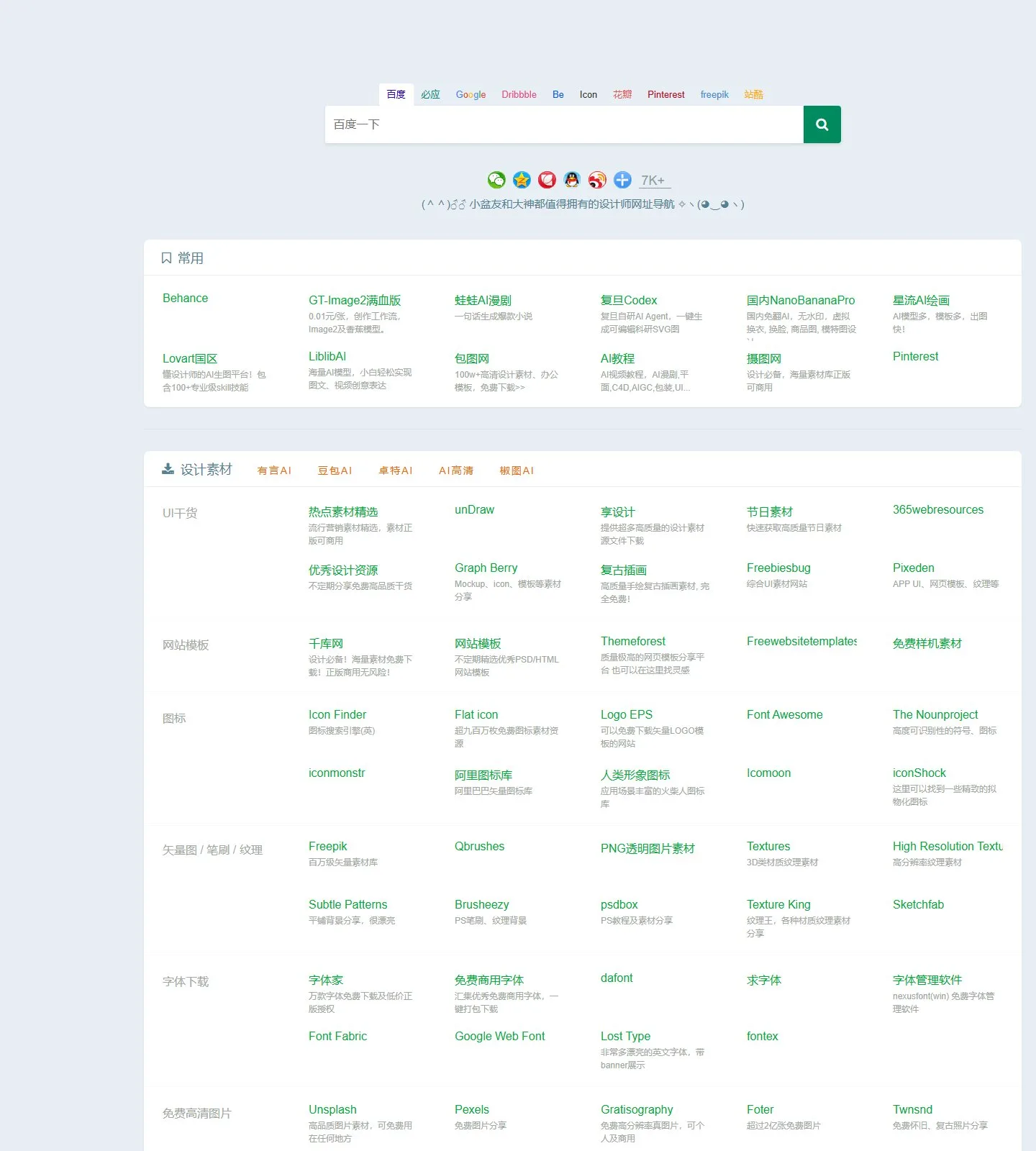Go to the dafont link
The image size is (1036, 1151).
point(617,978)
